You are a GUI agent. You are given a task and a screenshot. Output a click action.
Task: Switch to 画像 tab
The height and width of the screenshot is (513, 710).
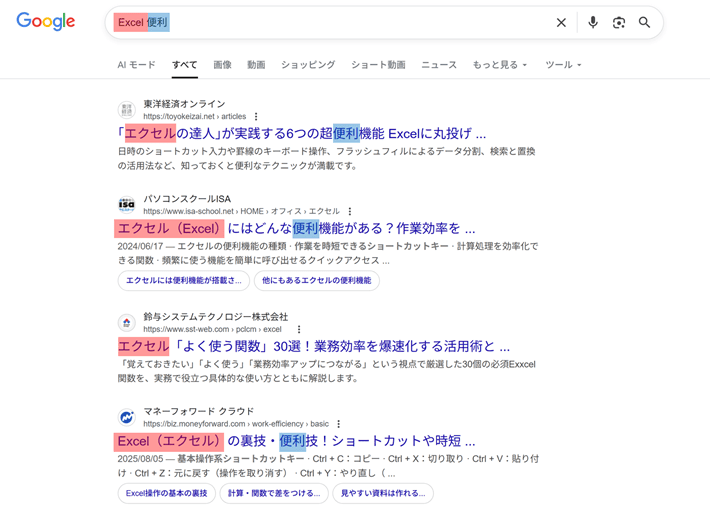[x=222, y=65]
